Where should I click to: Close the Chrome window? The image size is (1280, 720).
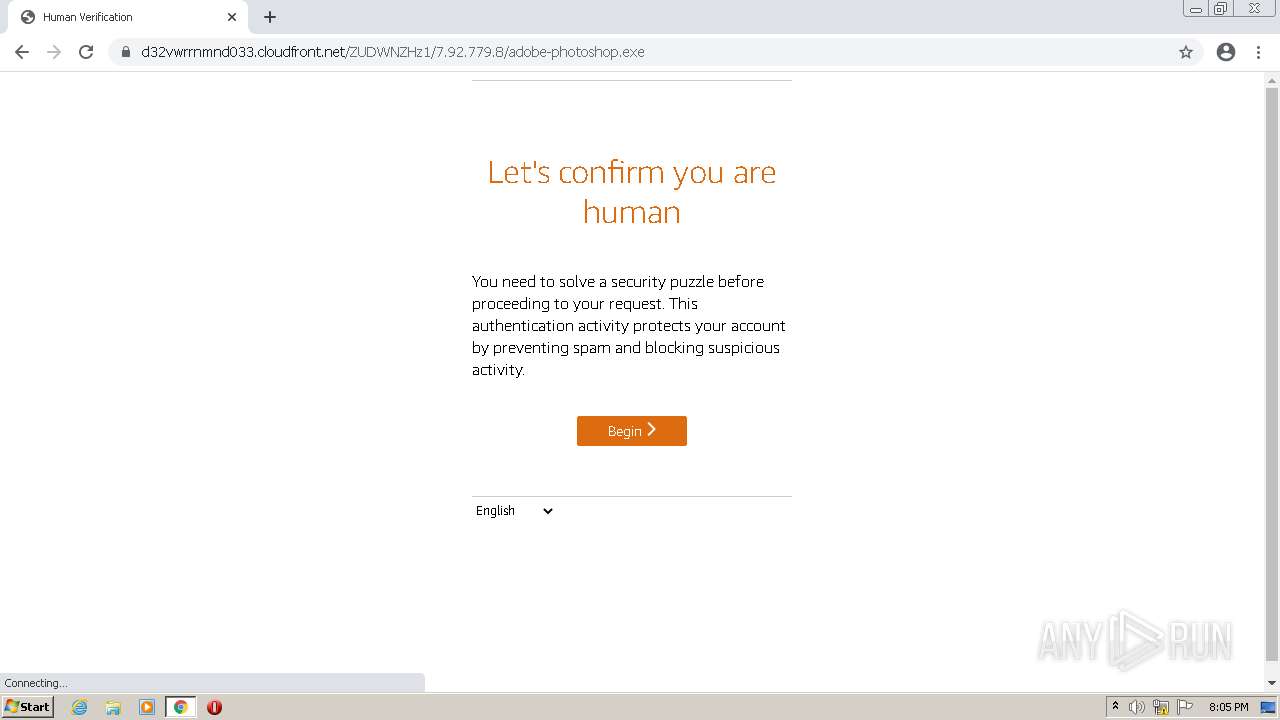1254,9
